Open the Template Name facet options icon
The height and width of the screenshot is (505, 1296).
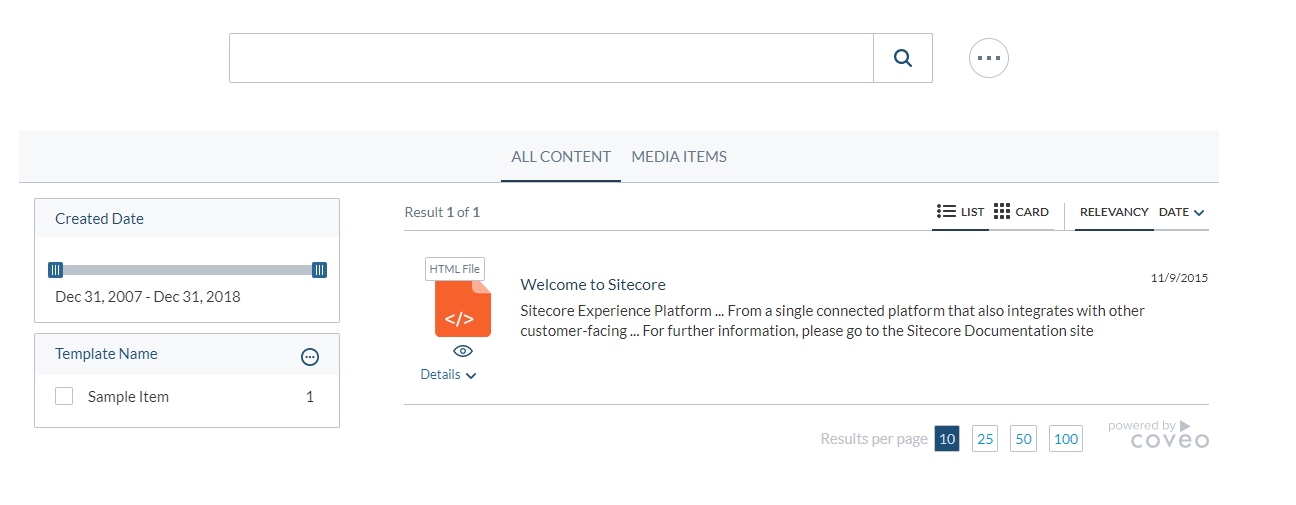[x=310, y=357]
